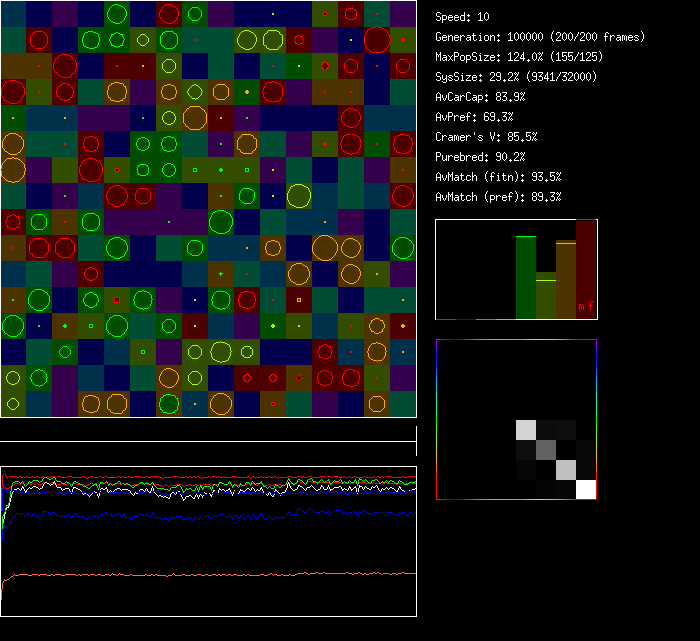
Task: Click the medium gray heatmap cell
Action: click(546, 449)
